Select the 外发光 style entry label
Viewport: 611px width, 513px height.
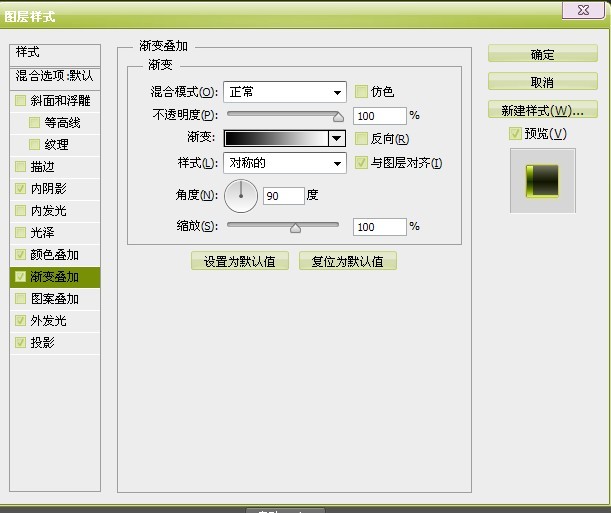(x=49, y=321)
